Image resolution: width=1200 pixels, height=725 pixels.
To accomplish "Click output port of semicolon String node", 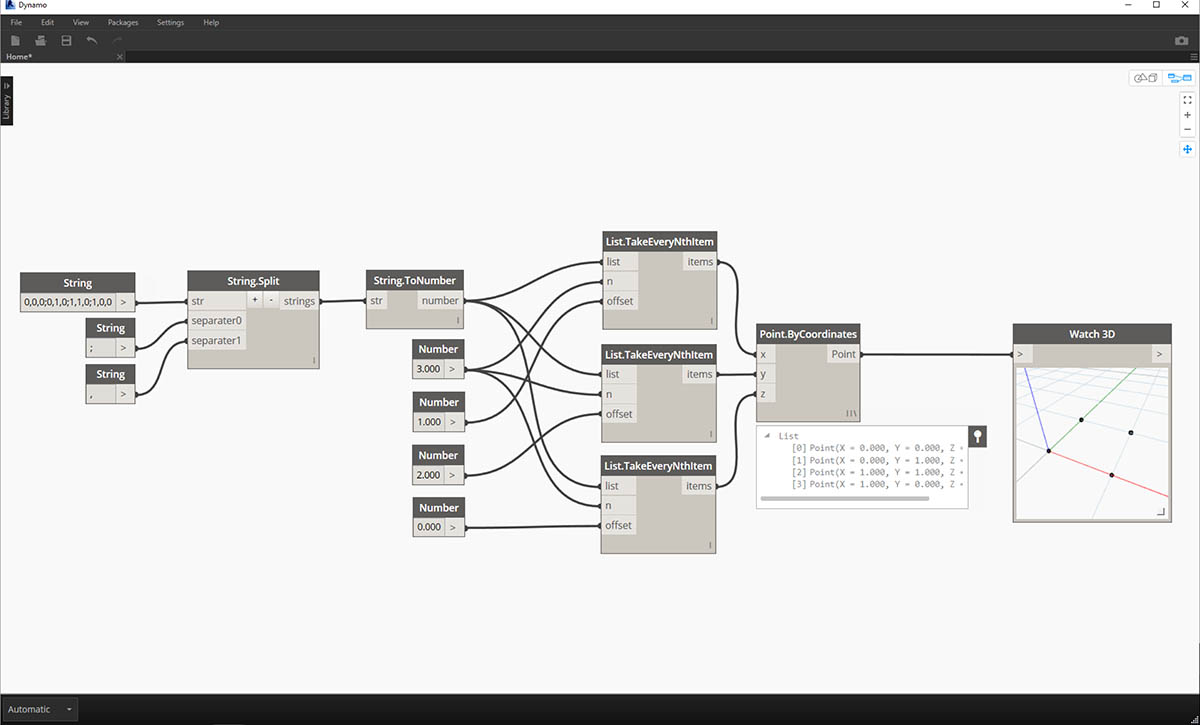I will point(124,347).
